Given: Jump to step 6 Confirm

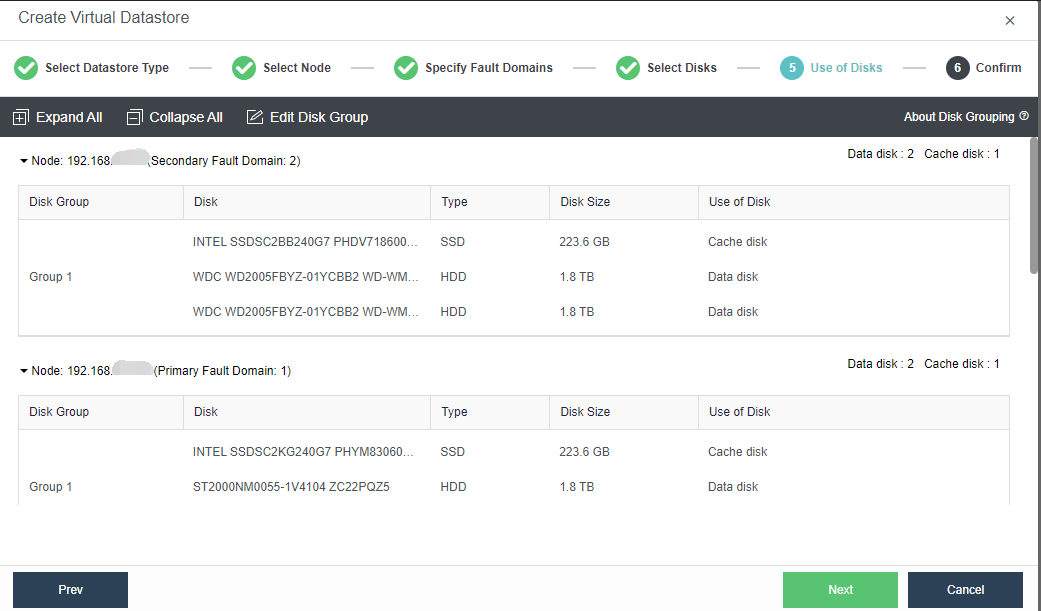Looking at the screenshot, I should (x=958, y=68).
